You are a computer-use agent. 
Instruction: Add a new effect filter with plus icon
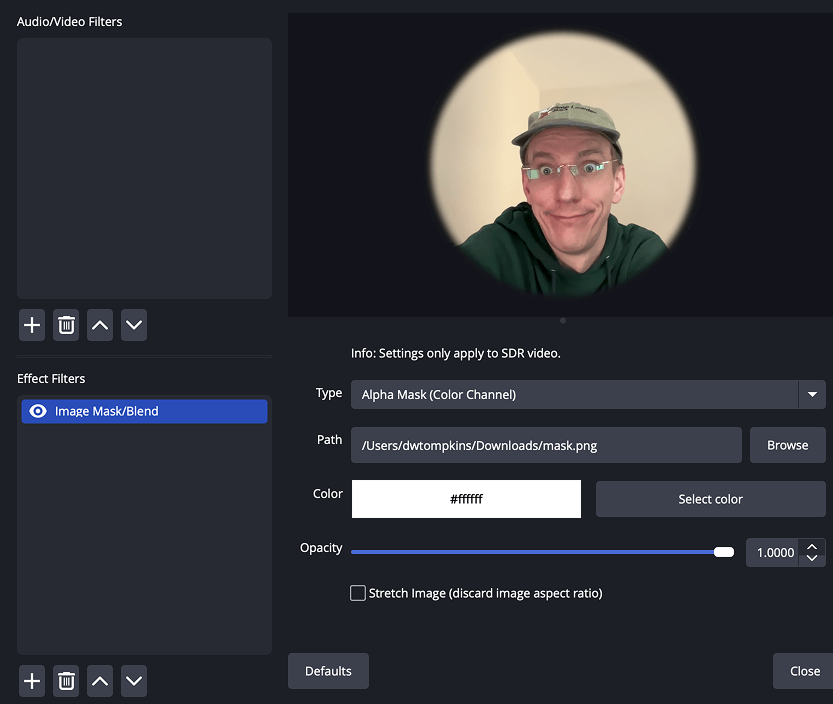point(32,681)
